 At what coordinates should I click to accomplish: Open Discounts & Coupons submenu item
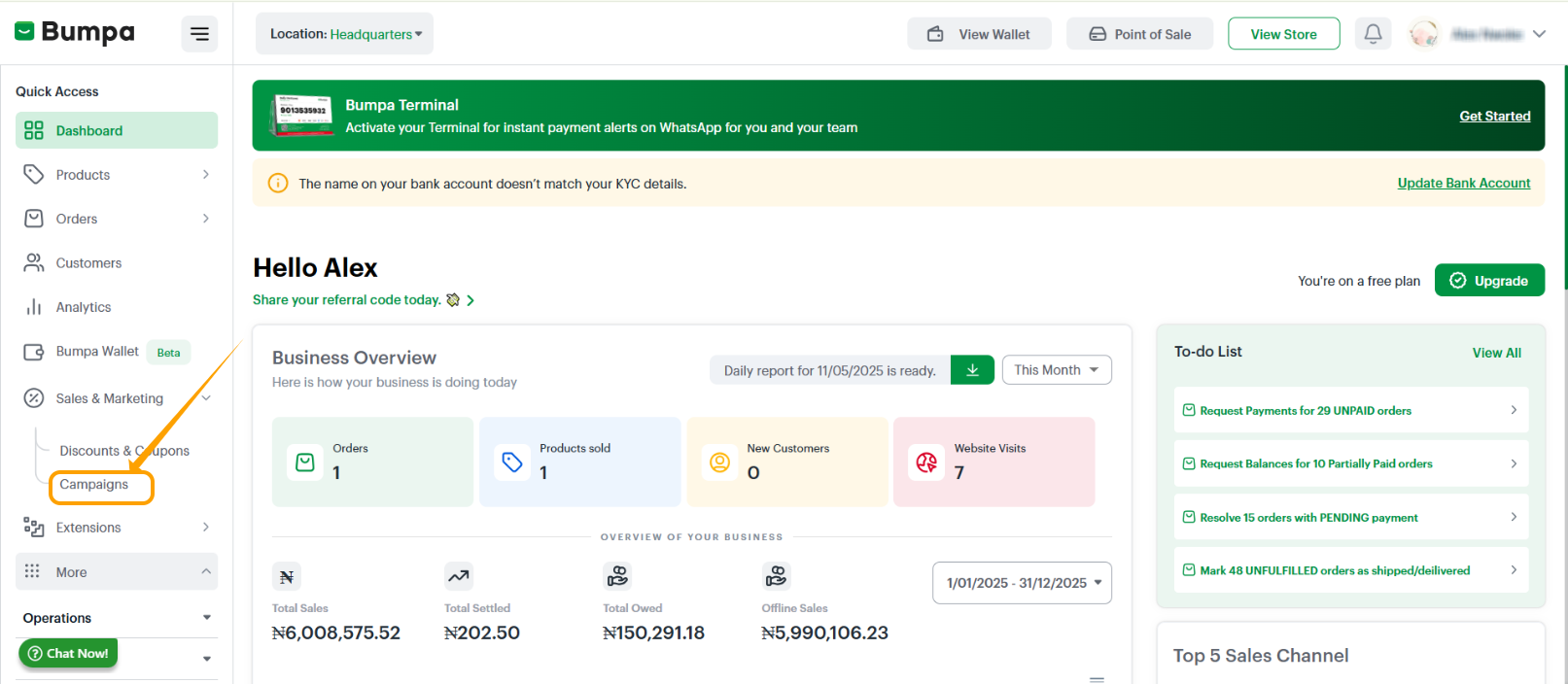click(124, 451)
